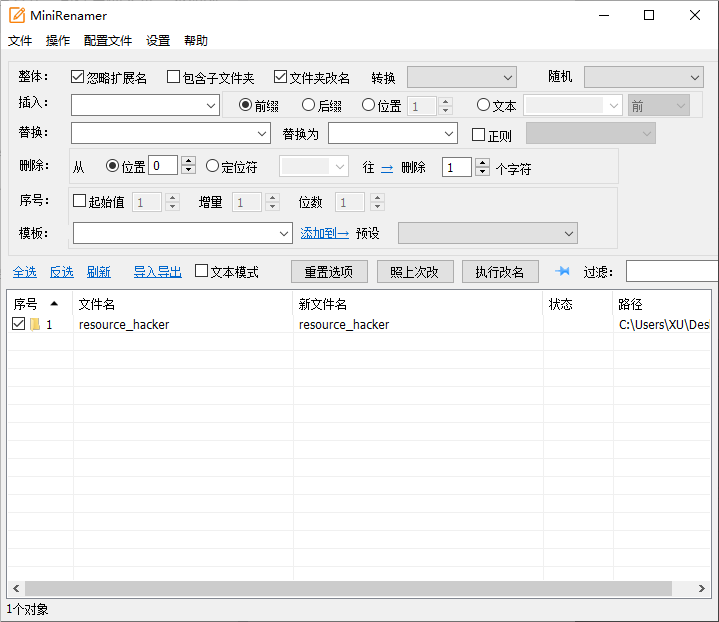
Task: Click the MiniRenamer app icon in title bar
Action: tap(17, 15)
